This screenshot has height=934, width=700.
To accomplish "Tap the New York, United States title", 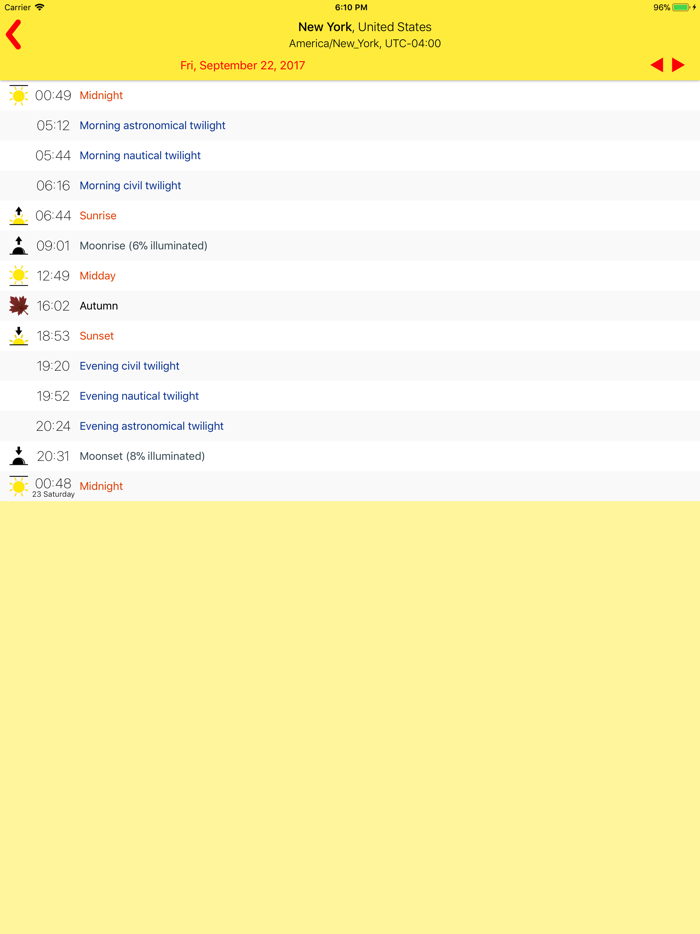I will pos(365,27).
